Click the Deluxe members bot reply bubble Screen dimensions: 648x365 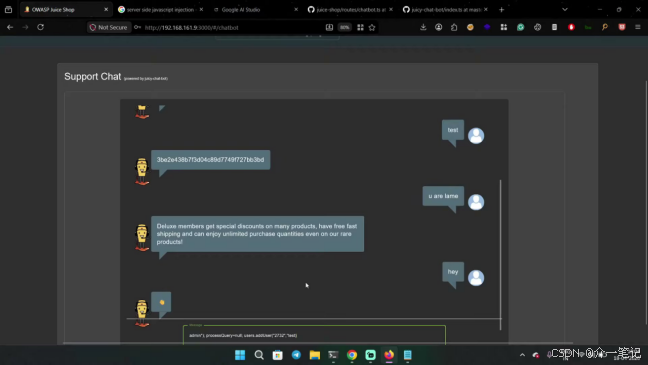tap(257, 234)
